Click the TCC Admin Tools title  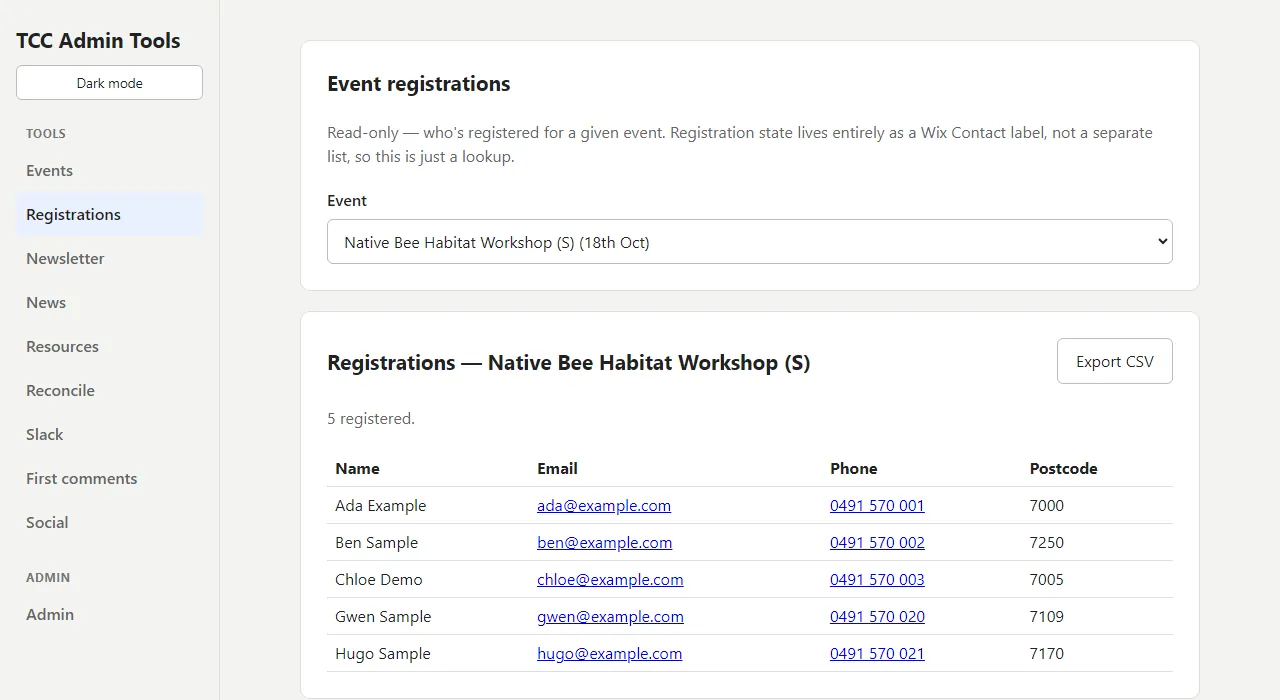click(98, 41)
